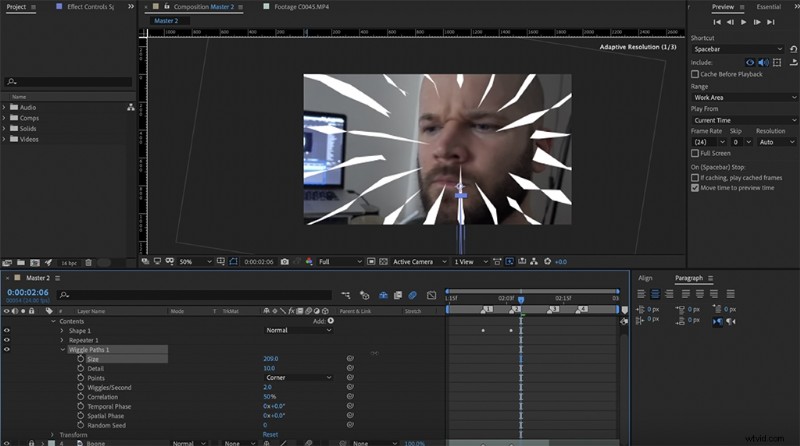Open the Range Work Area dropdown
800x446 pixels.
click(x=744, y=97)
